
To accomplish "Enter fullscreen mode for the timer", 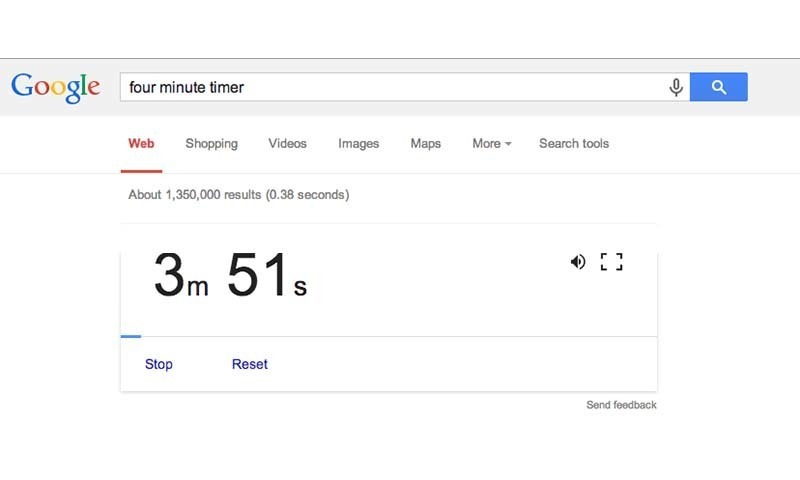I will [x=611, y=262].
